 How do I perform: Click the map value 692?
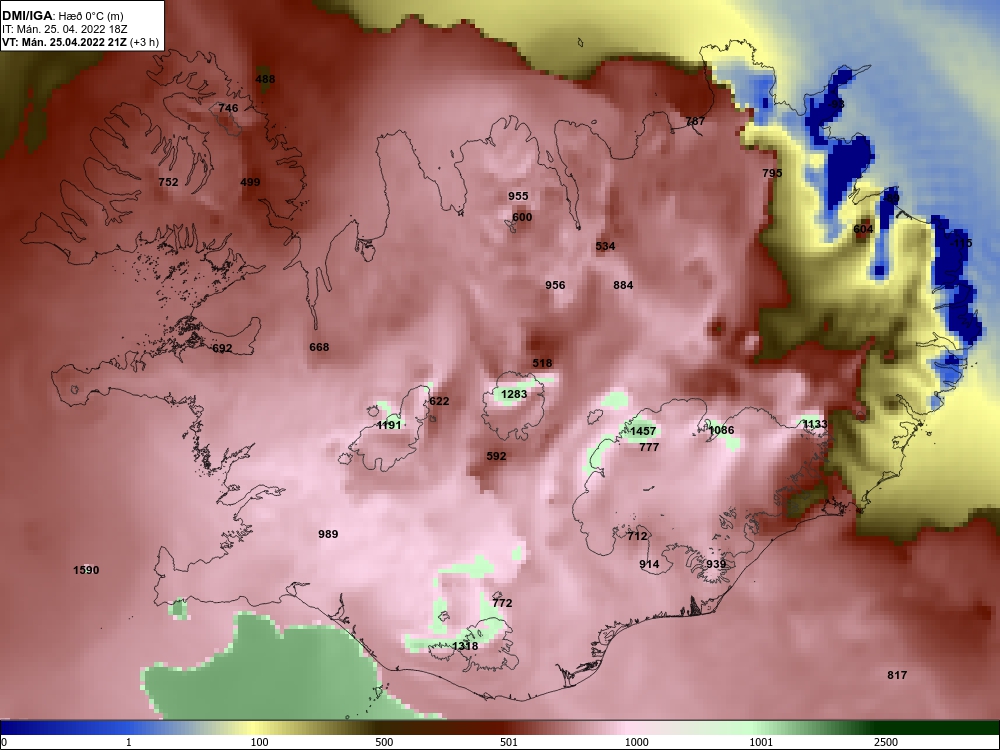(222, 348)
